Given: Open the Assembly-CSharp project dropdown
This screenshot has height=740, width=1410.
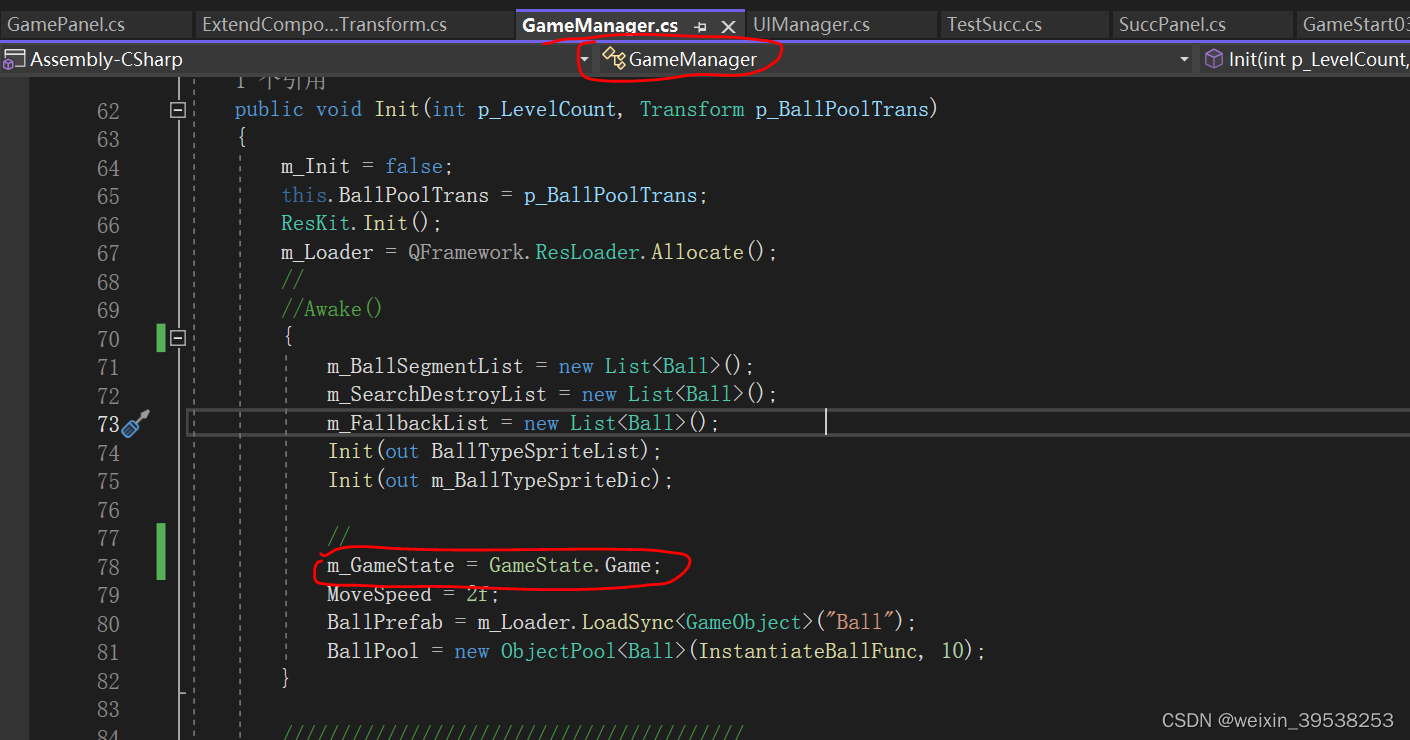Looking at the screenshot, I should [583, 59].
